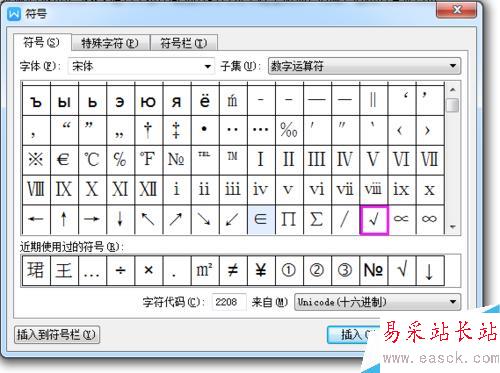Select the reference mark ※
Viewport: 500px width, 373px height.
36,160
